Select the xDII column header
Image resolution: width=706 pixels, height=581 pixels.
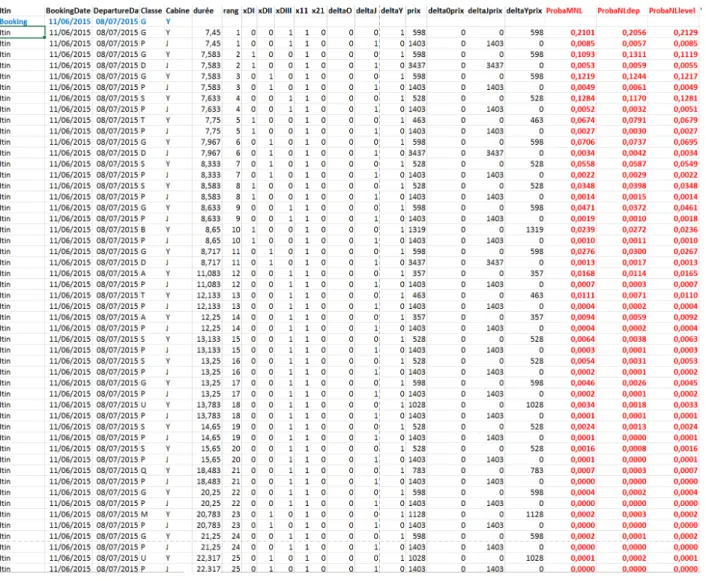265,10
